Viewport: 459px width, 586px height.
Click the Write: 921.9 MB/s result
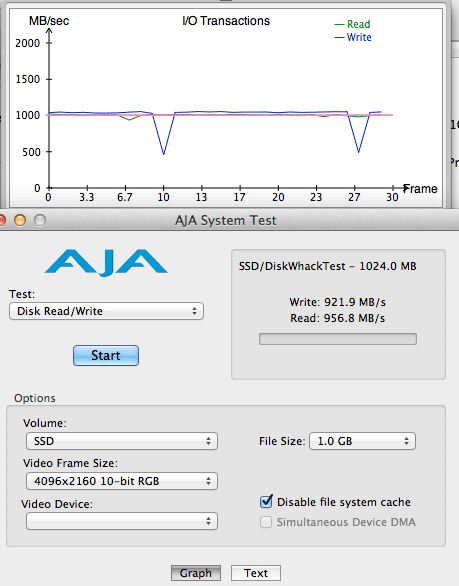coord(338,302)
